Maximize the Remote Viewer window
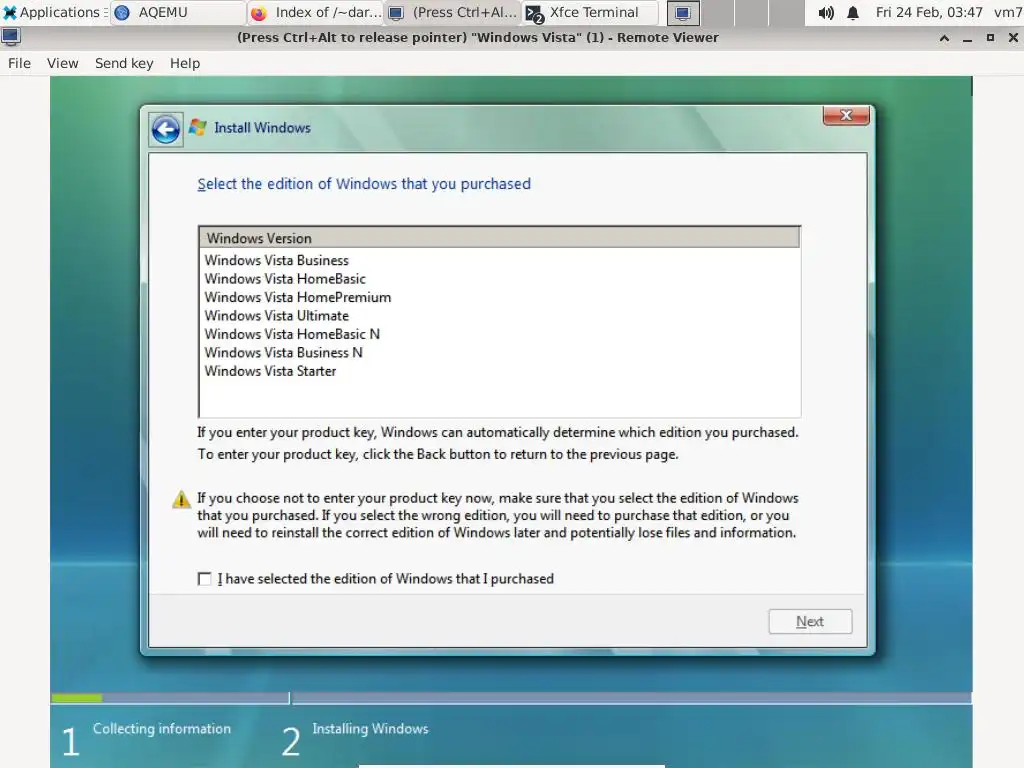 point(990,38)
